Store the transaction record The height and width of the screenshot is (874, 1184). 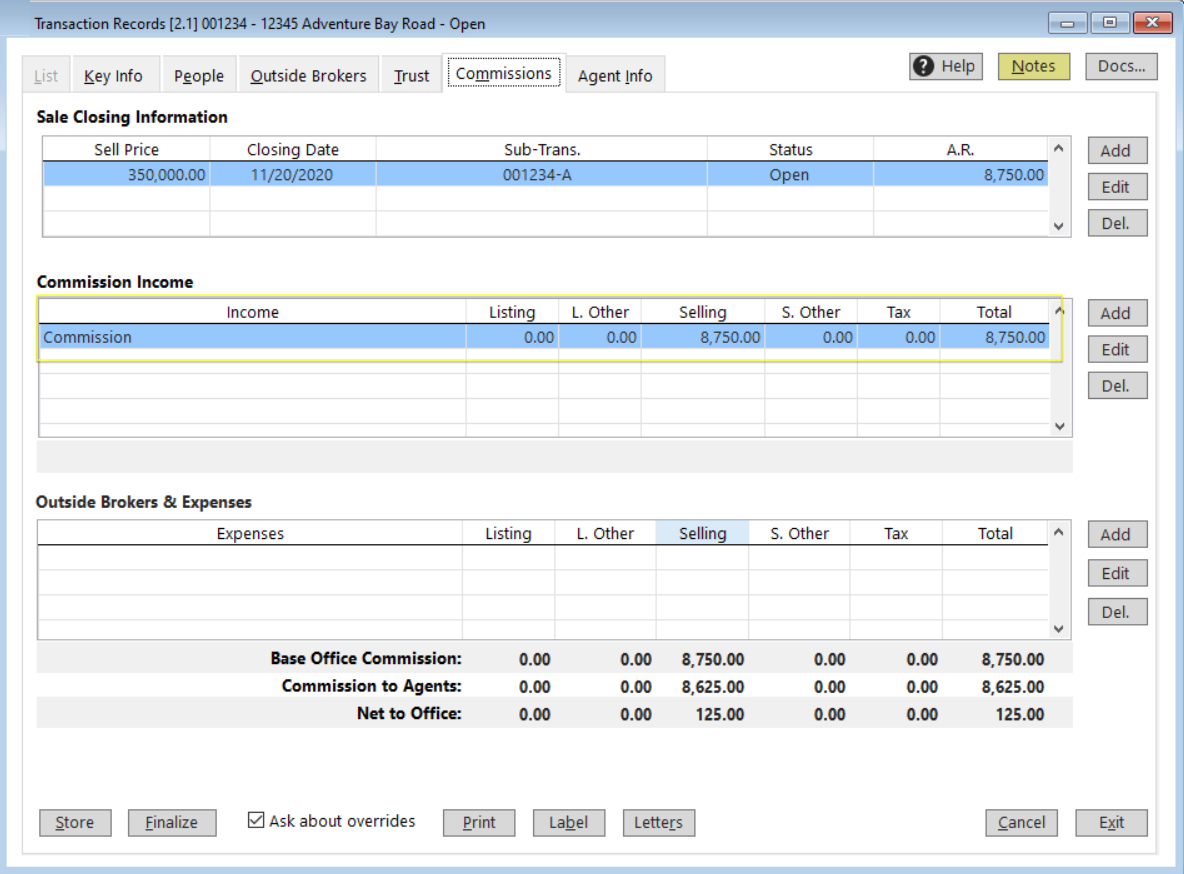tap(74, 822)
